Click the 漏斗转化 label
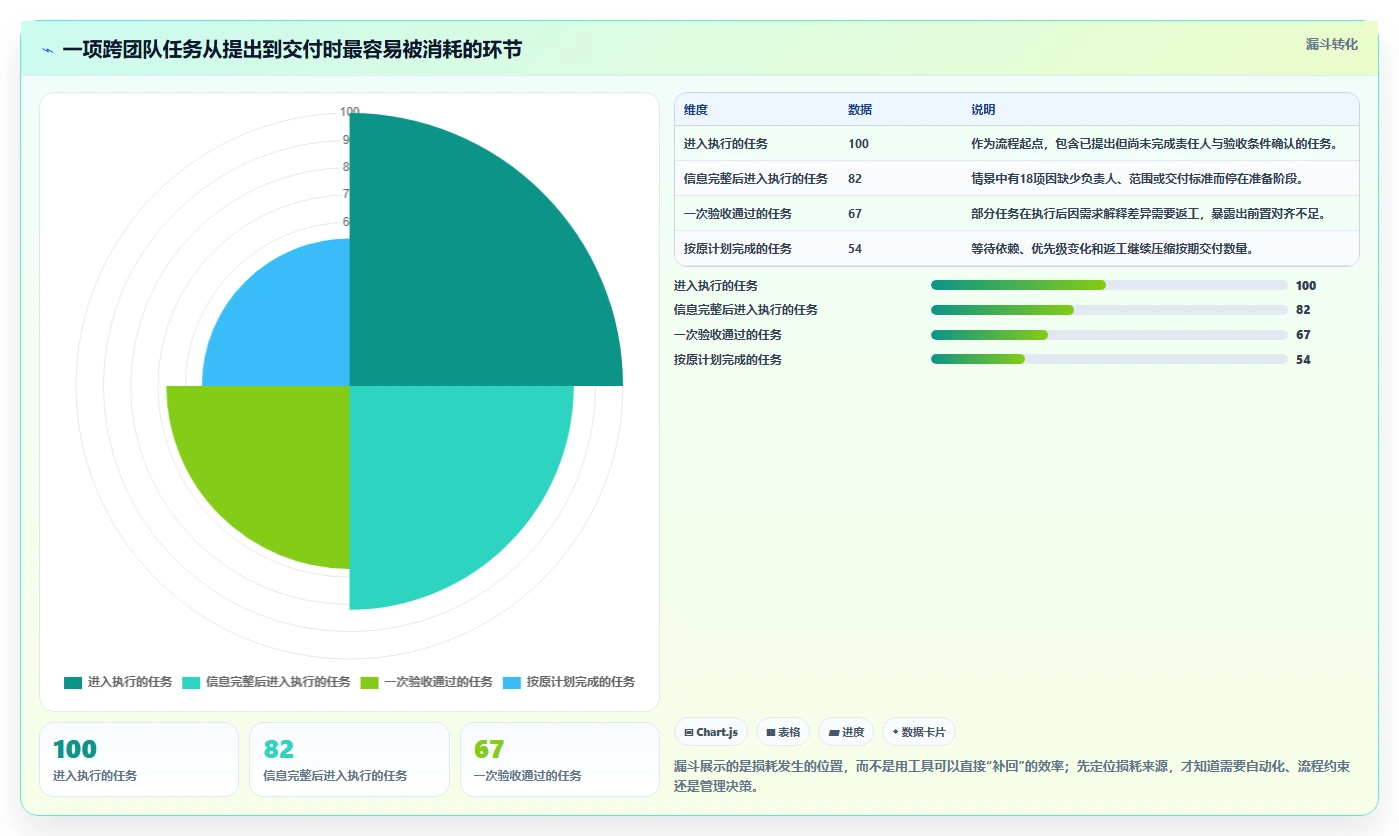The image size is (1399, 836). (1331, 44)
